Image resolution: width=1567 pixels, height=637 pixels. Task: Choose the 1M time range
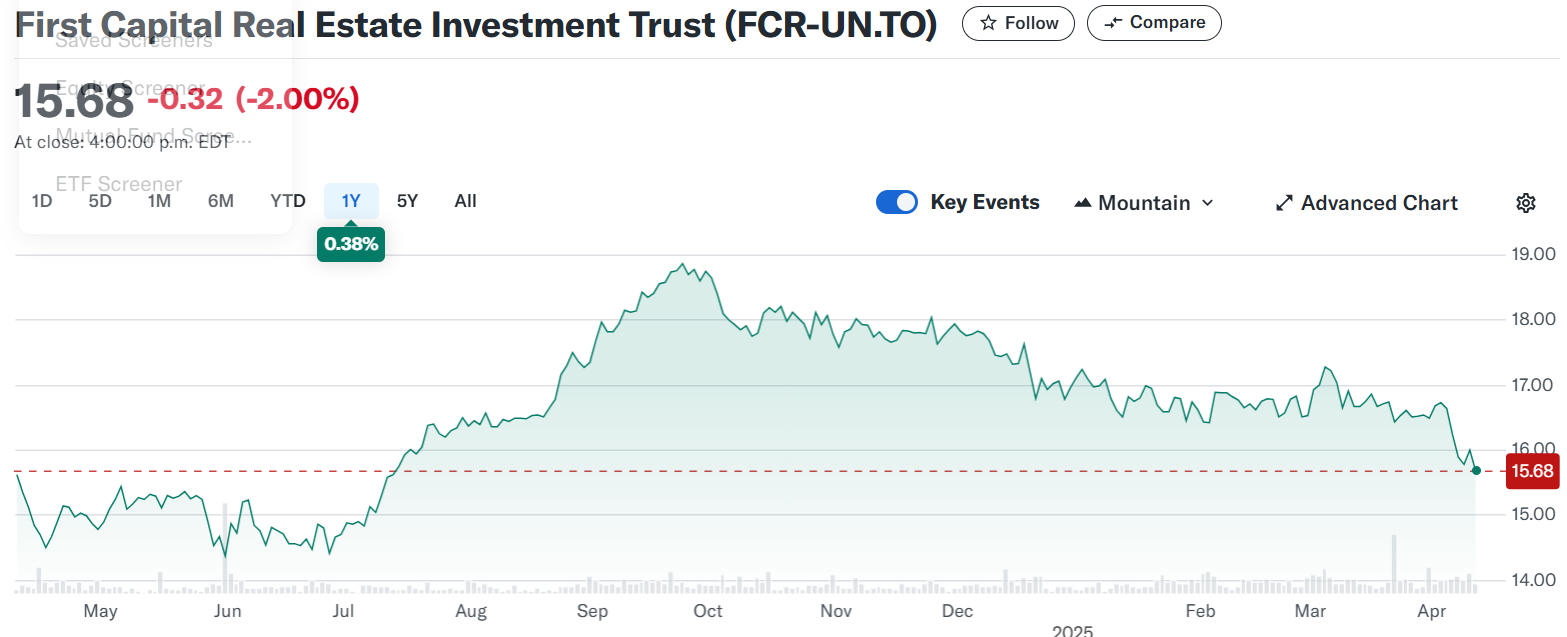pos(159,201)
